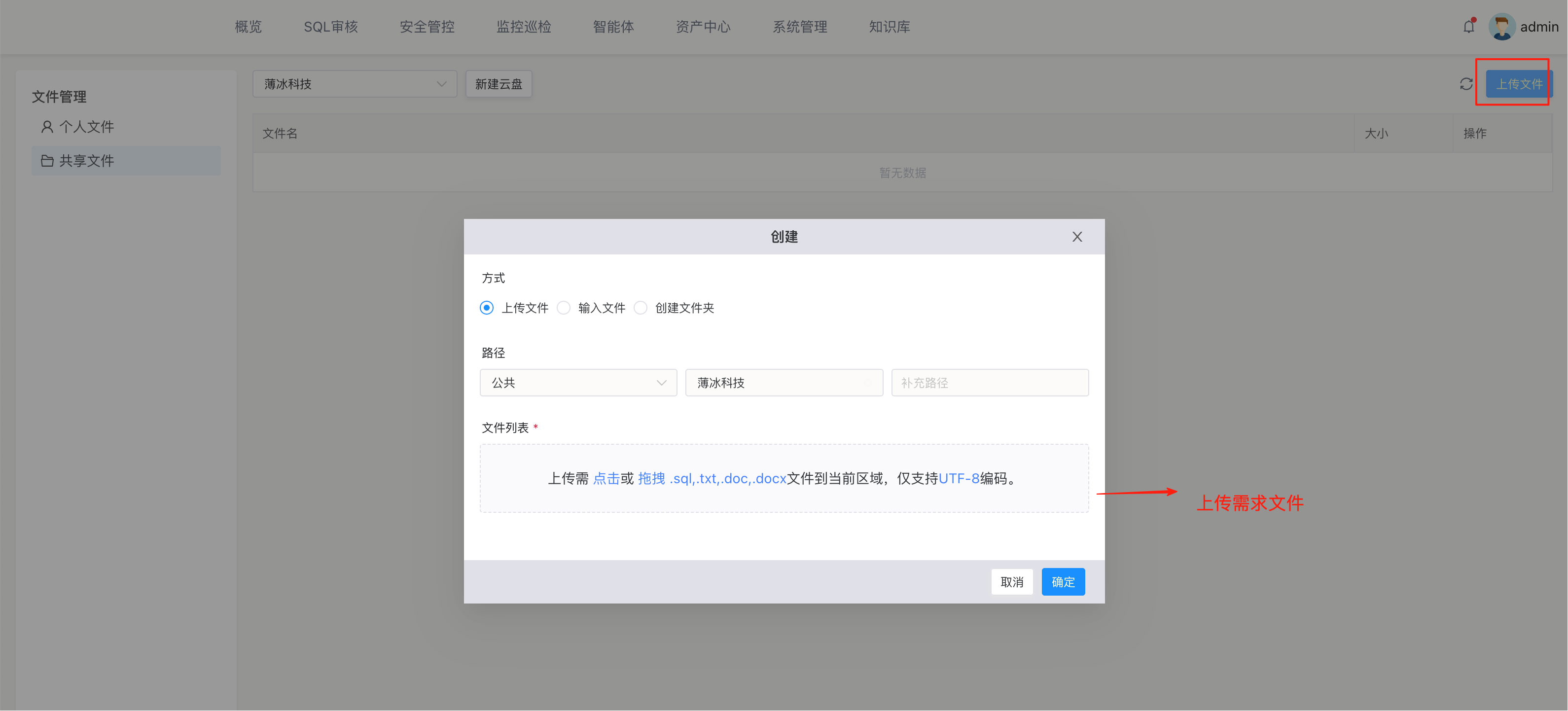Screen dimensions: 1568x711
Task: Click the refresh icon beside upload button
Action: (x=1466, y=84)
